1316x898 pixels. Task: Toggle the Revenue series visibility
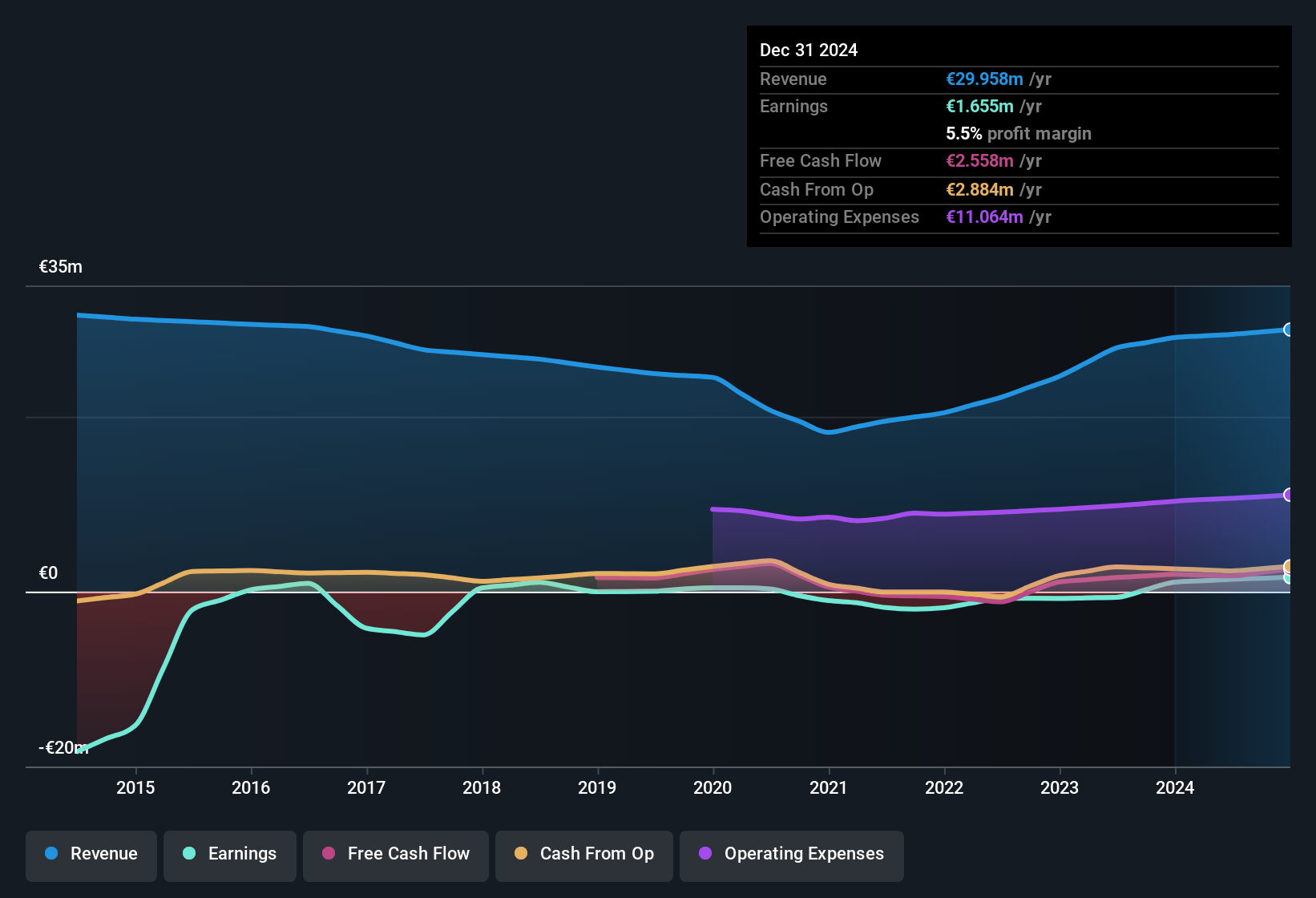(x=91, y=854)
